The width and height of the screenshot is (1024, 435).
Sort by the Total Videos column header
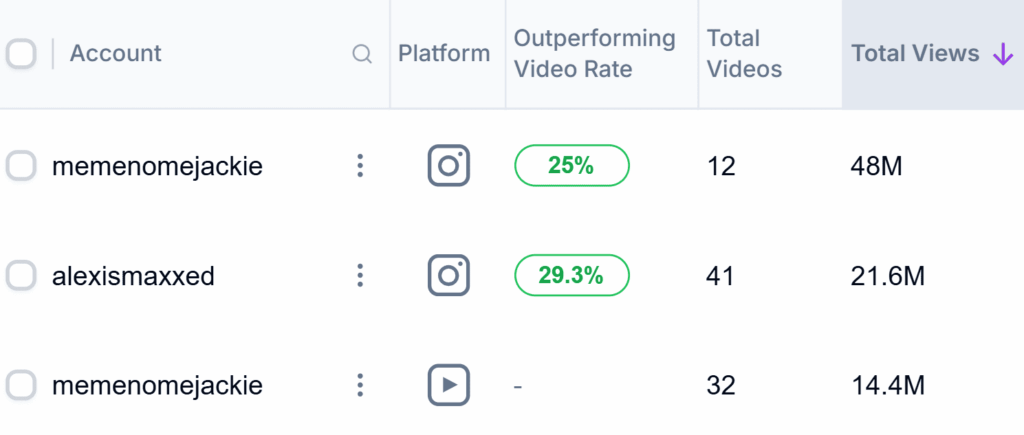coord(744,54)
